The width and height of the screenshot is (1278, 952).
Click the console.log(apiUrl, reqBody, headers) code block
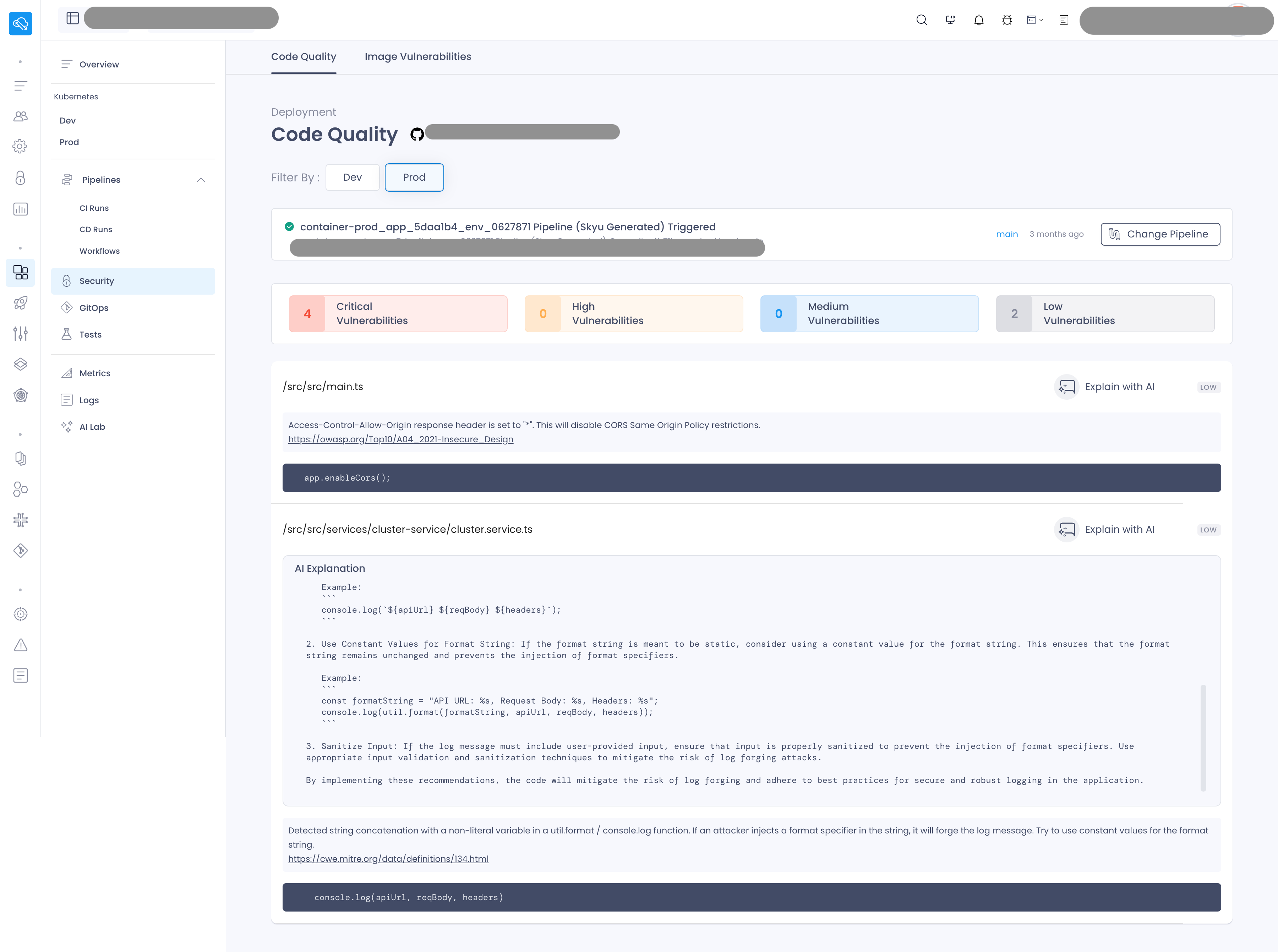pos(752,898)
